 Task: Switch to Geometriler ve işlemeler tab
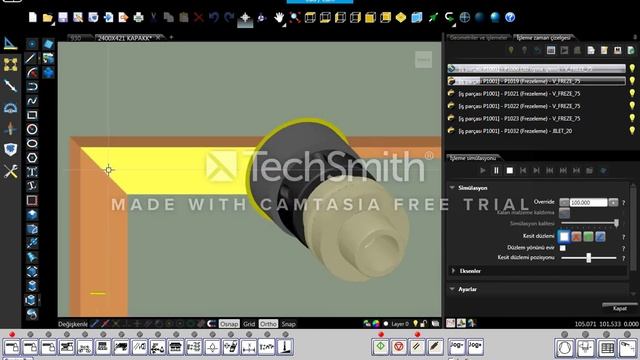[x=479, y=38]
